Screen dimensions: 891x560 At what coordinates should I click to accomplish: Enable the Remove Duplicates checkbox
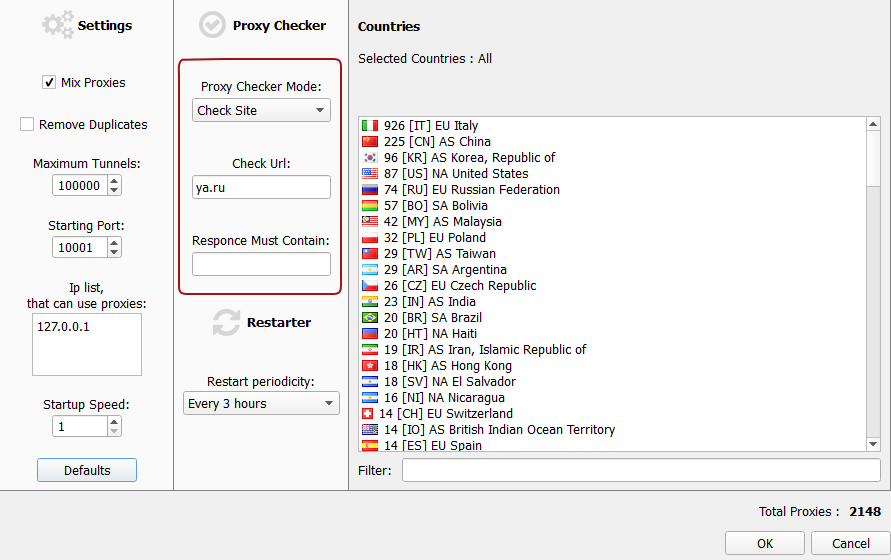[x=27, y=124]
